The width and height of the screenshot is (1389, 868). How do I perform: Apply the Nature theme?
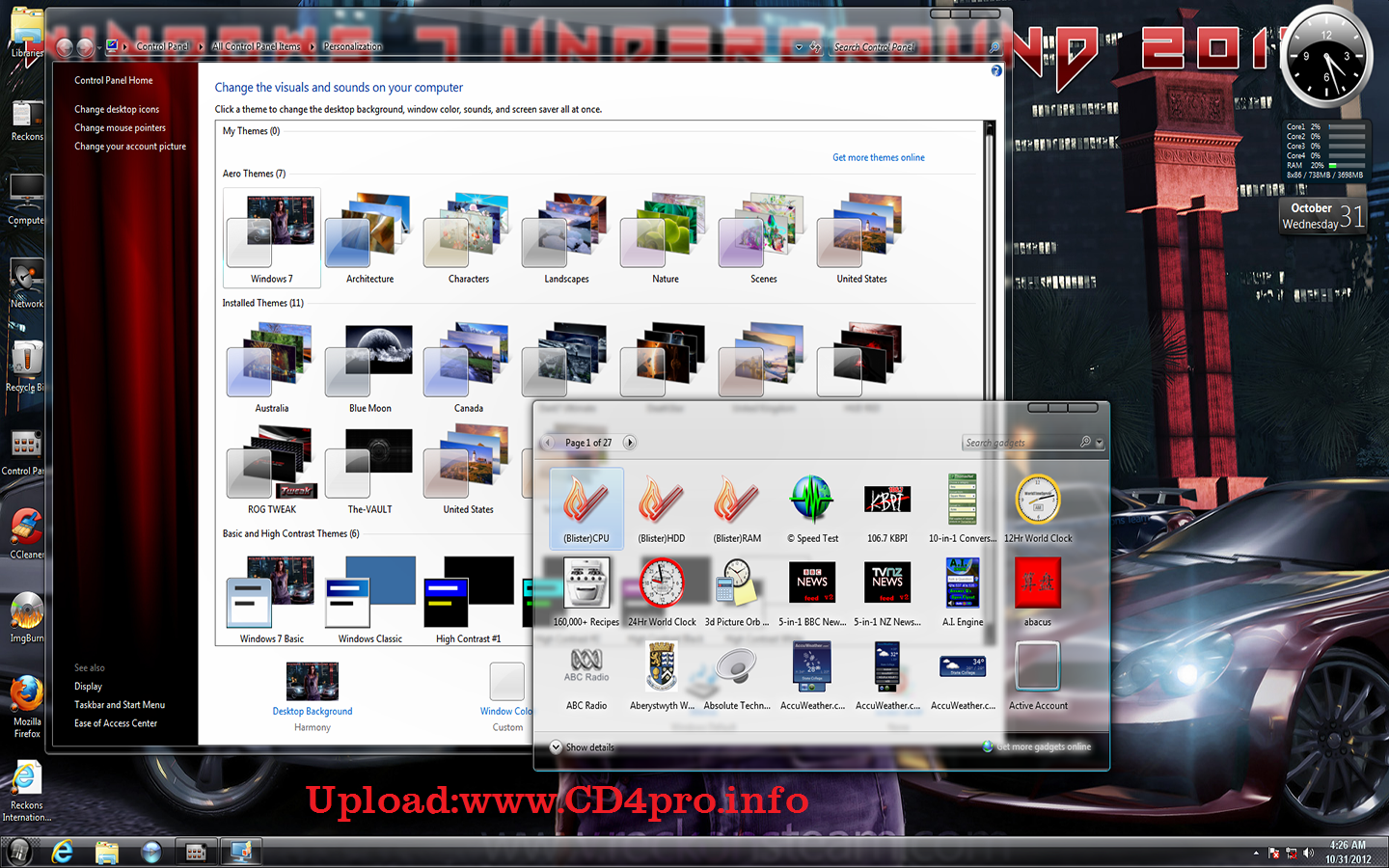(666, 237)
